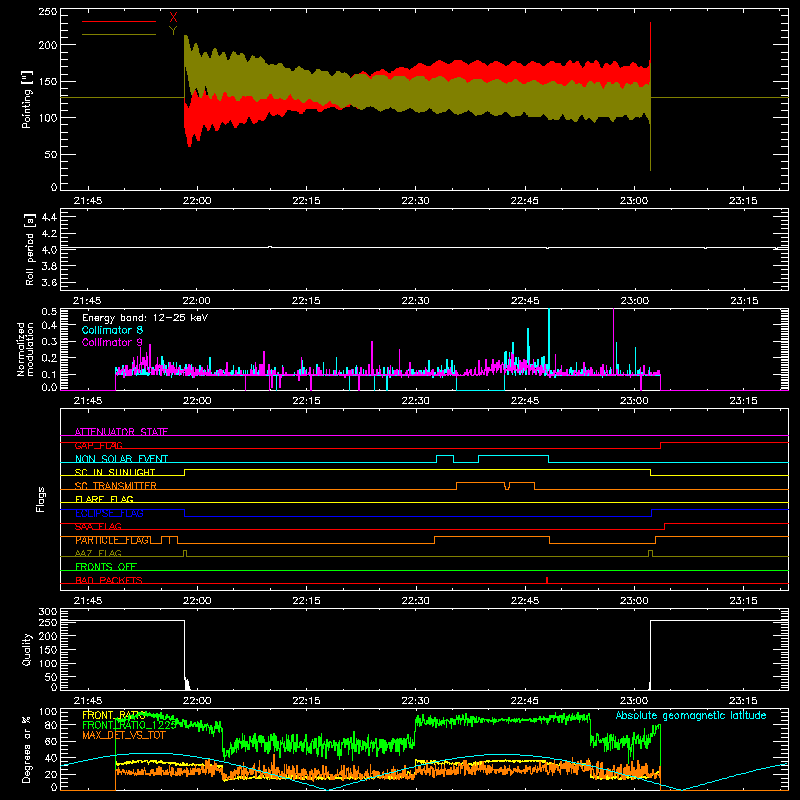Click the NON_SOLAR_EVENT flag label
Image resolution: width=800 pixels, height=800 pixels.
click(121, 459)
